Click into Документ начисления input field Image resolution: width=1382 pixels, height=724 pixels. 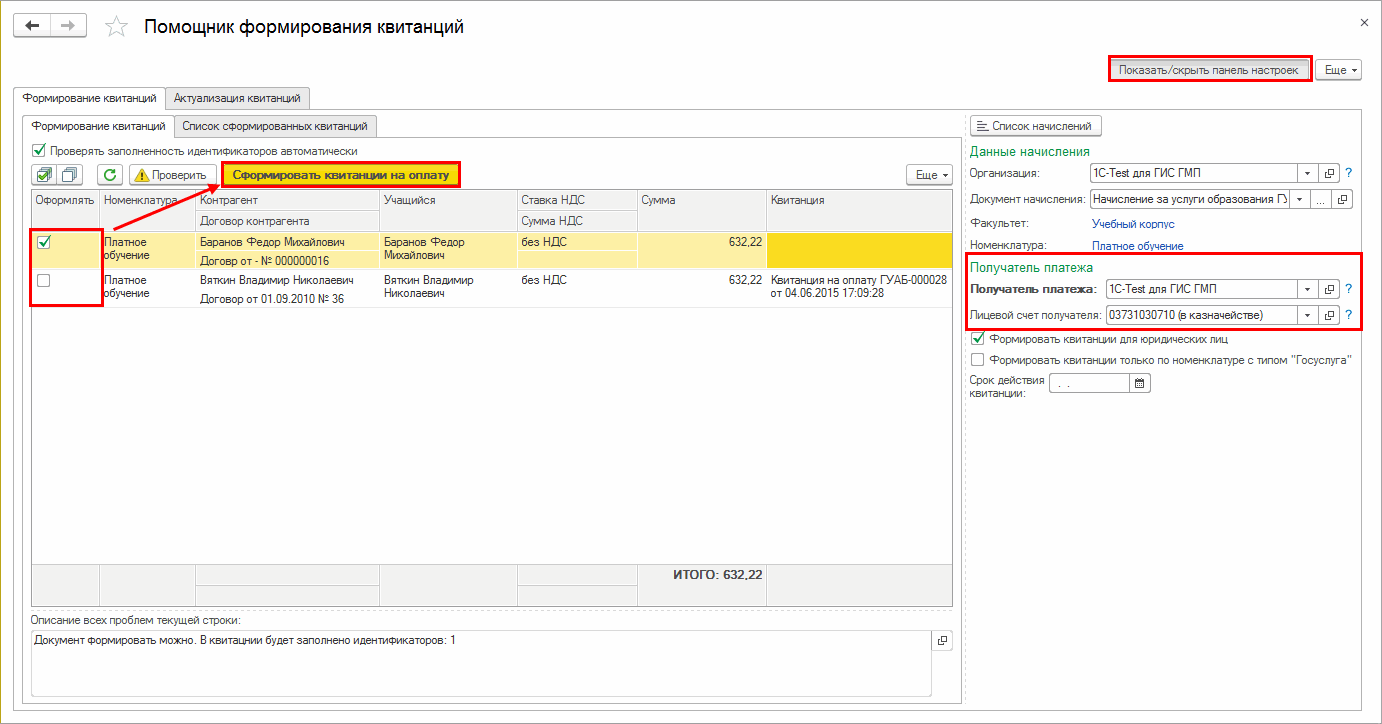pos(1190,199)
